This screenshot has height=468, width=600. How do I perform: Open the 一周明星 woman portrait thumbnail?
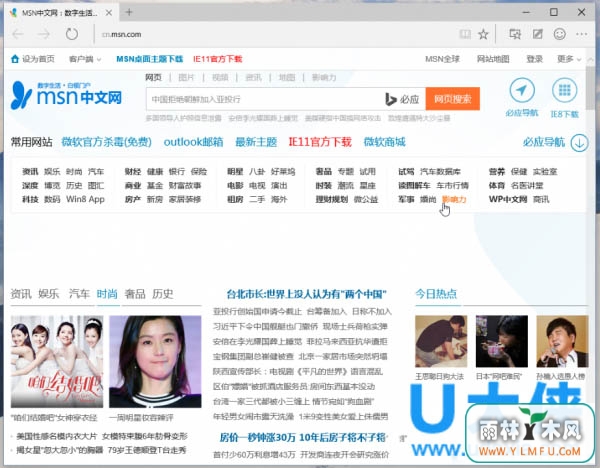pyautogui.click(x=155, y=361)
